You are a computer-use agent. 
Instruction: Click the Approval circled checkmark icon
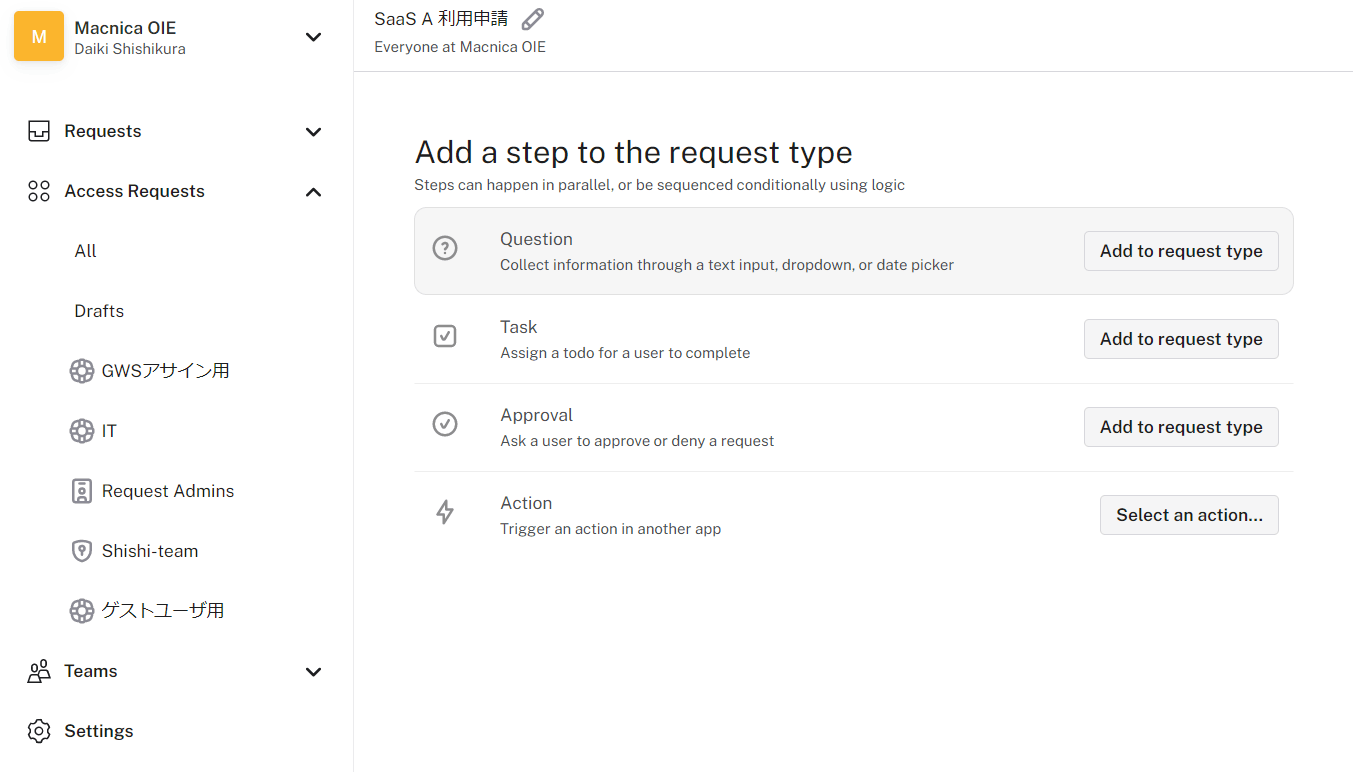445,425
